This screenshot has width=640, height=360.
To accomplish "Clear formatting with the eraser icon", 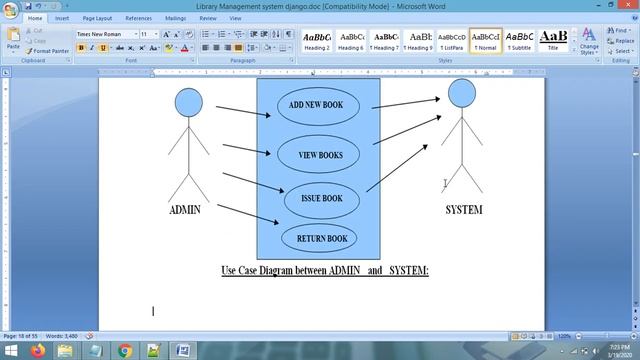I will click(189, 34).
